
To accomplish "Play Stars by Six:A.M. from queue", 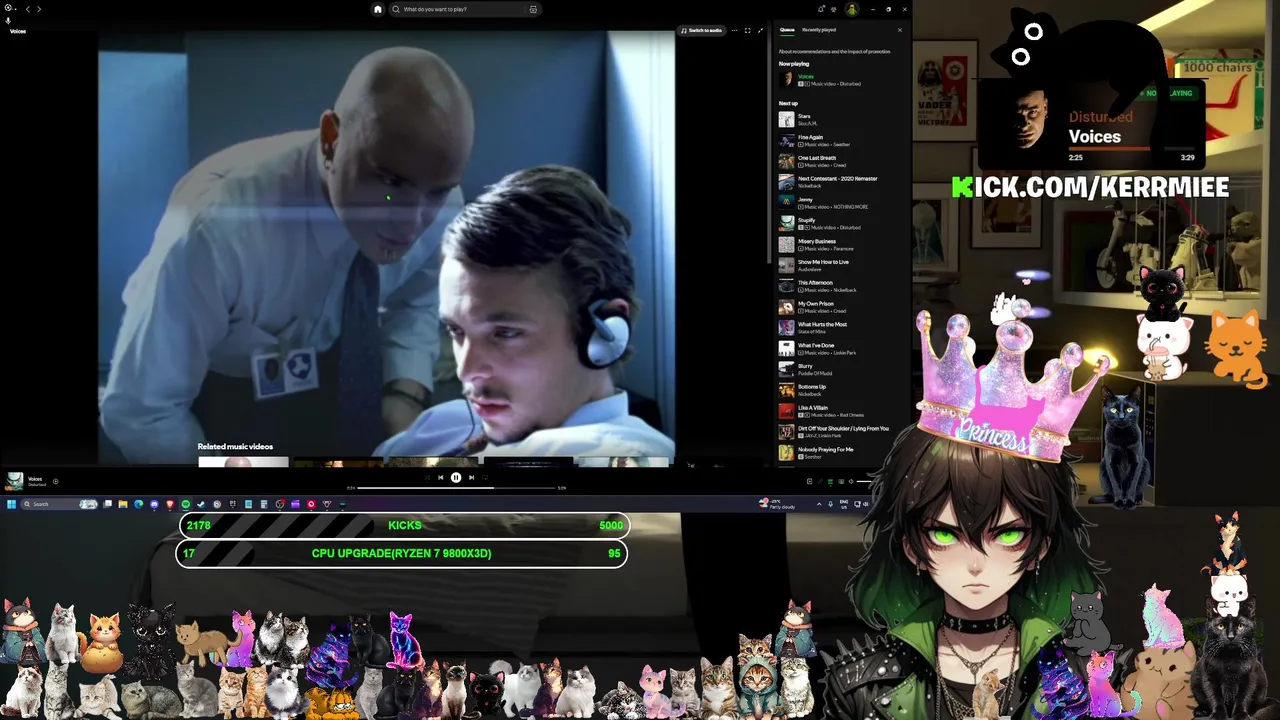I will 842,120.
